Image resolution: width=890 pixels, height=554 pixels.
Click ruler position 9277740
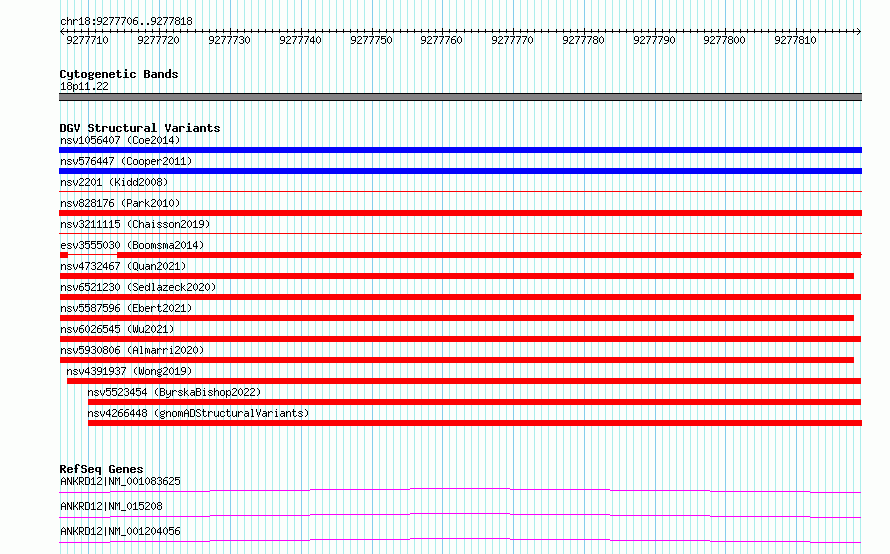pos(300,40)
